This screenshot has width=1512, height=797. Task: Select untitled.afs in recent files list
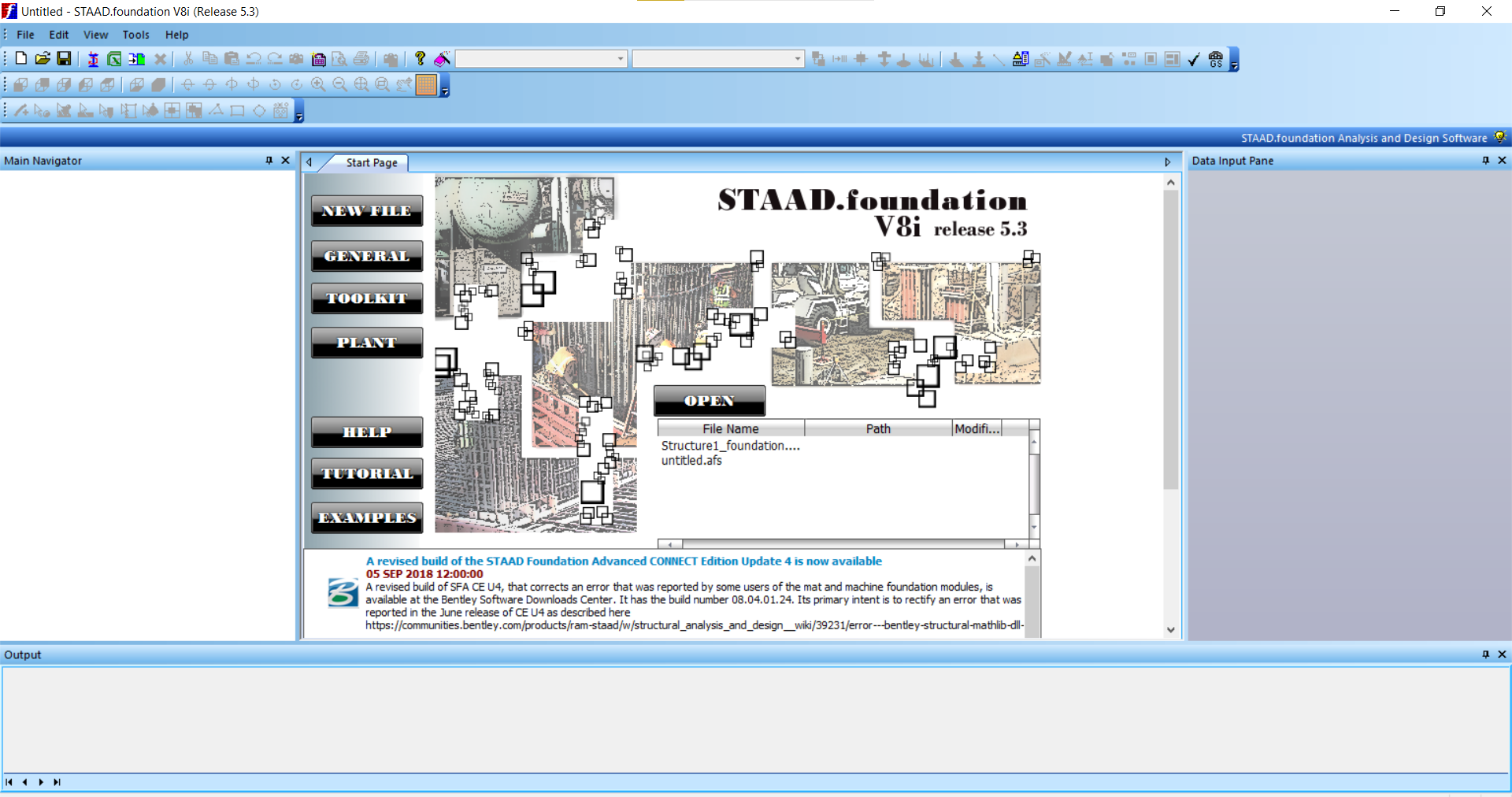[x=691, y=461]
